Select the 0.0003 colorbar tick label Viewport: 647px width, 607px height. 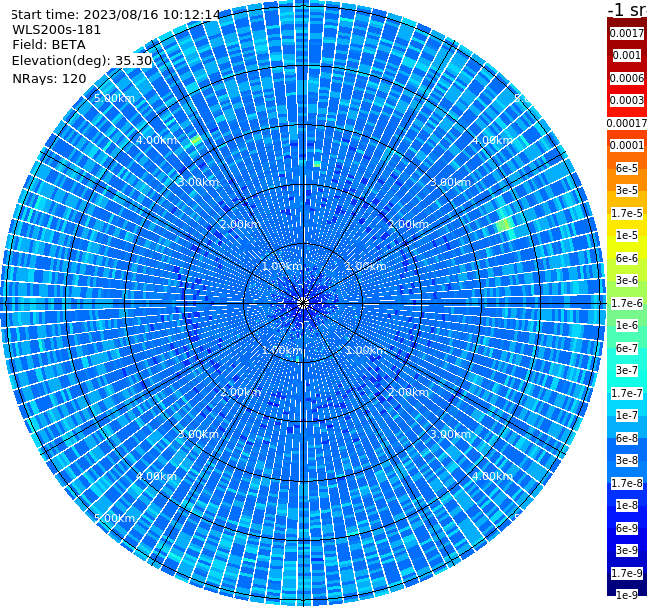pos(627,100)
